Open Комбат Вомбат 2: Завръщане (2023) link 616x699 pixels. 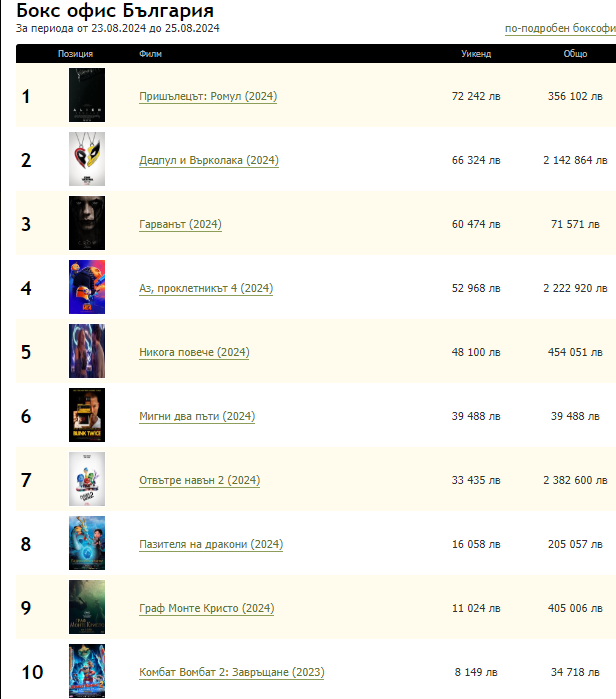[x=231, y=673]
